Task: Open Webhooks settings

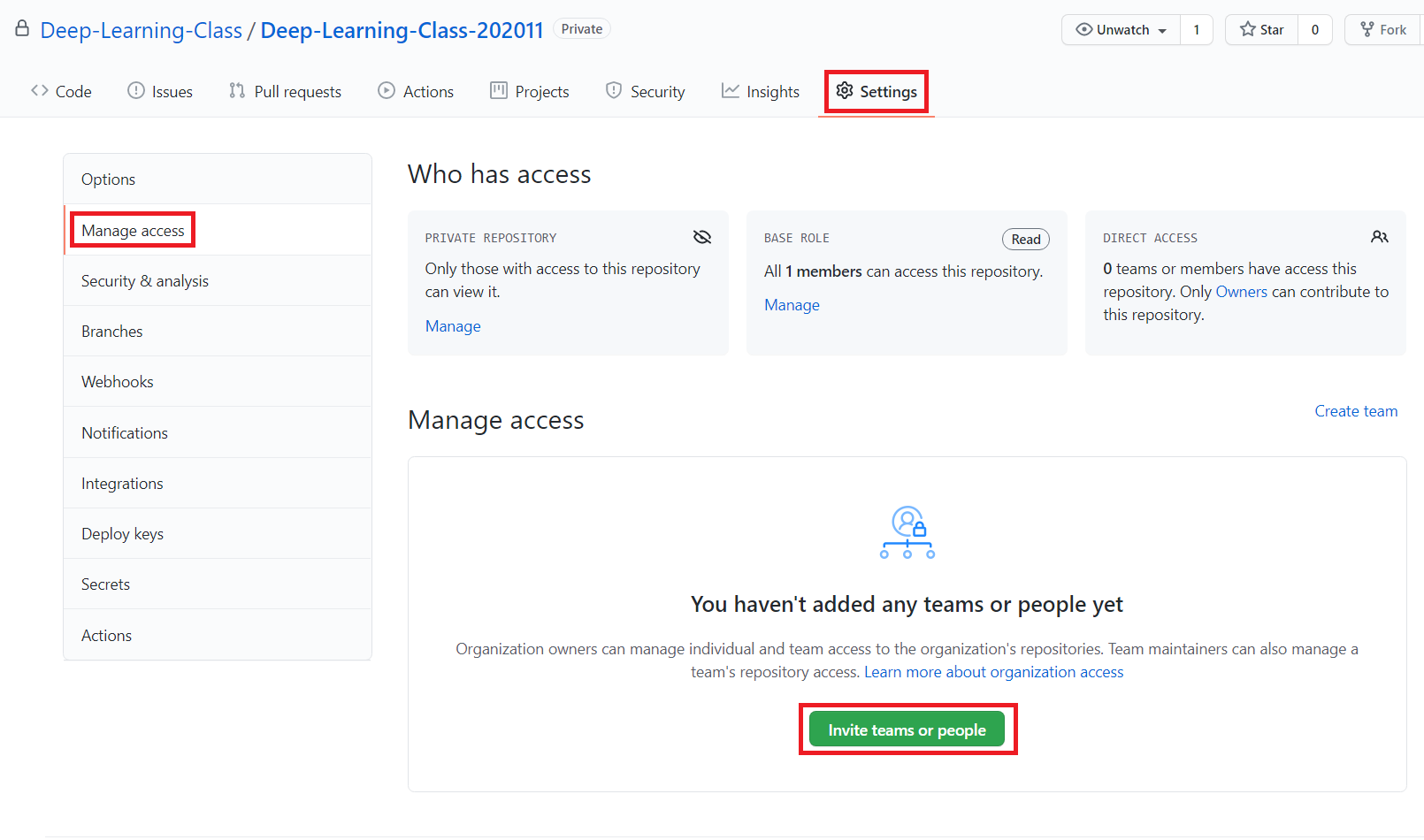Action: (218, 382)
